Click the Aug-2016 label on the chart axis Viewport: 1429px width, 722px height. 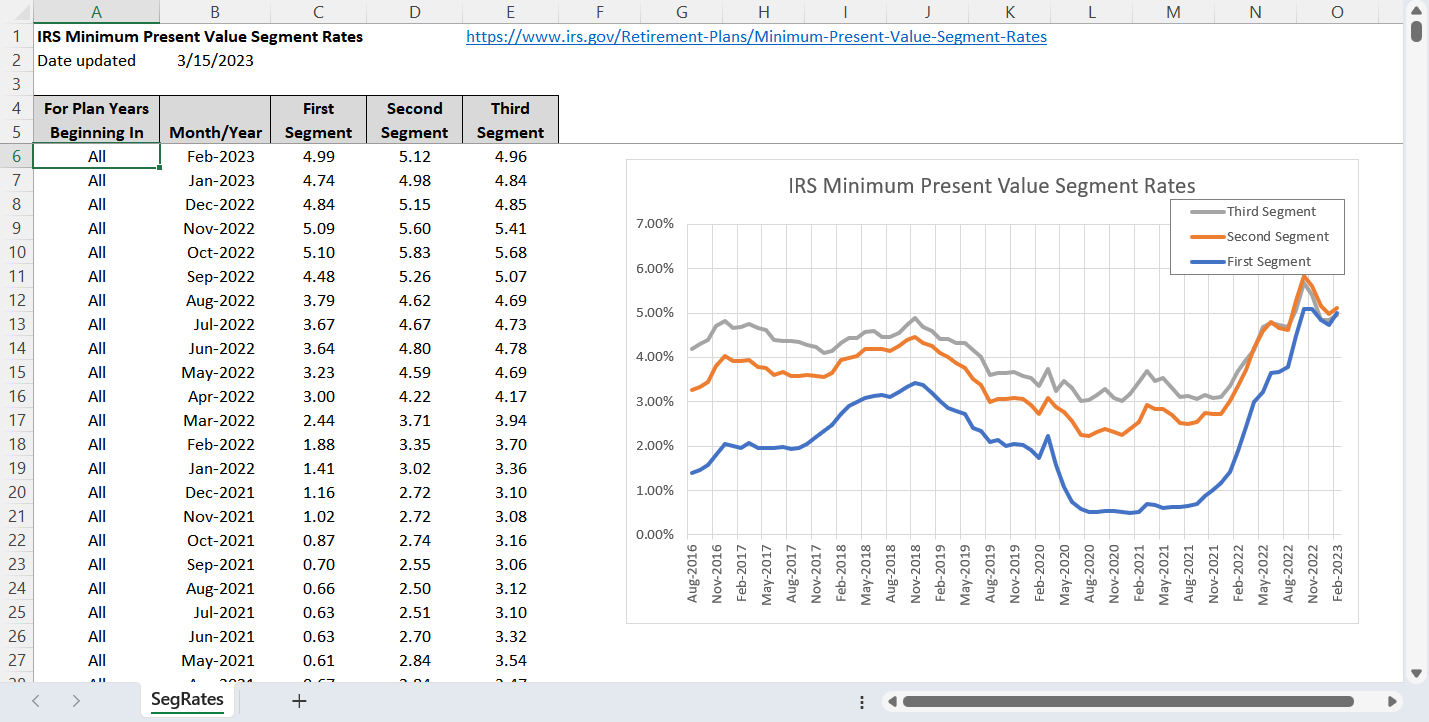[692, 574]
